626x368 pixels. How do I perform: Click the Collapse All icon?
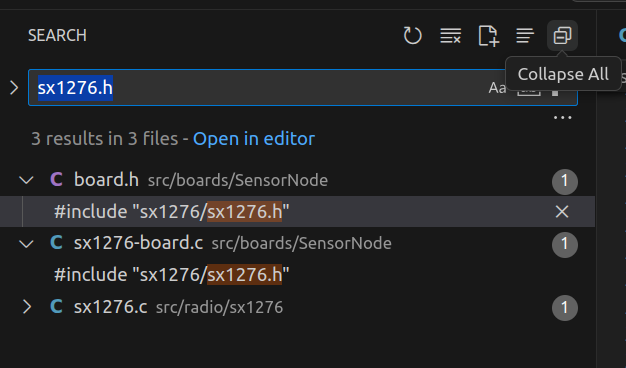click(x=562, y=36)
